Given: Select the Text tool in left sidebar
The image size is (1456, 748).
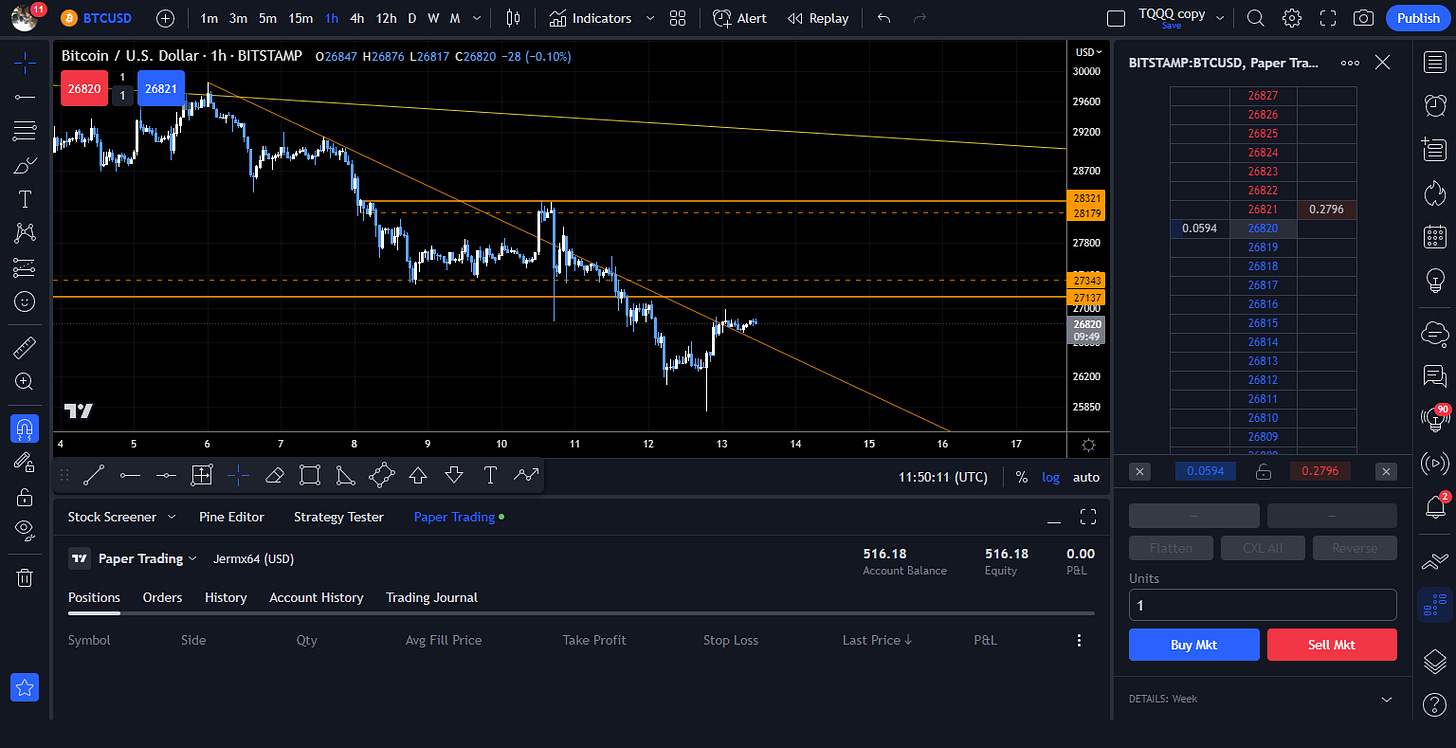Looking at the screenshot, I should point(25,199).
